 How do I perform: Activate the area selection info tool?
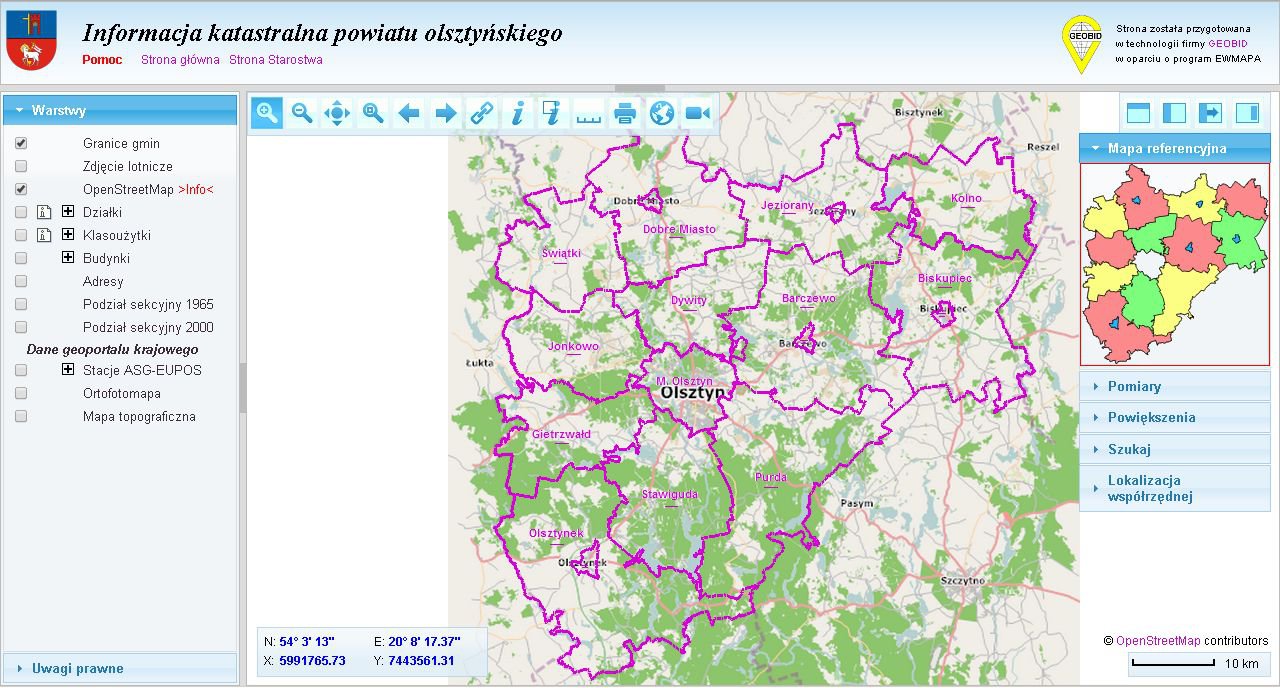pyautogui.click(x=553, y=113)
